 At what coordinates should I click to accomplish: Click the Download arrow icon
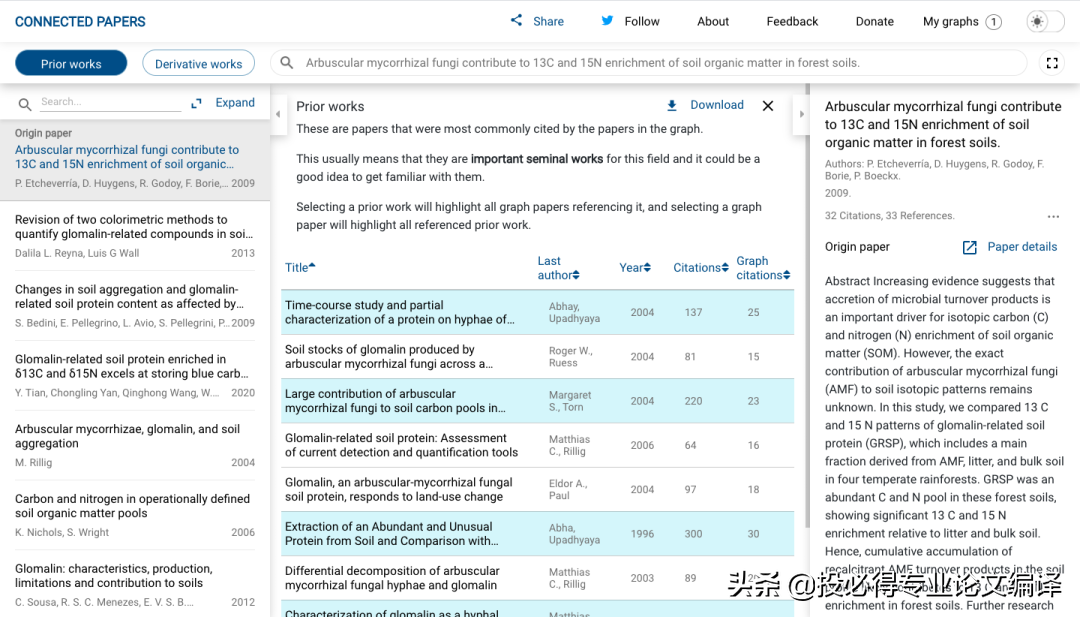coord(672,105)
